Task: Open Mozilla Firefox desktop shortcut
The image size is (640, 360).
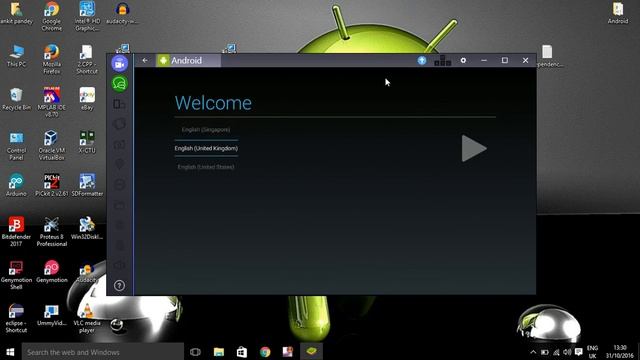Action: click(51, 59)
